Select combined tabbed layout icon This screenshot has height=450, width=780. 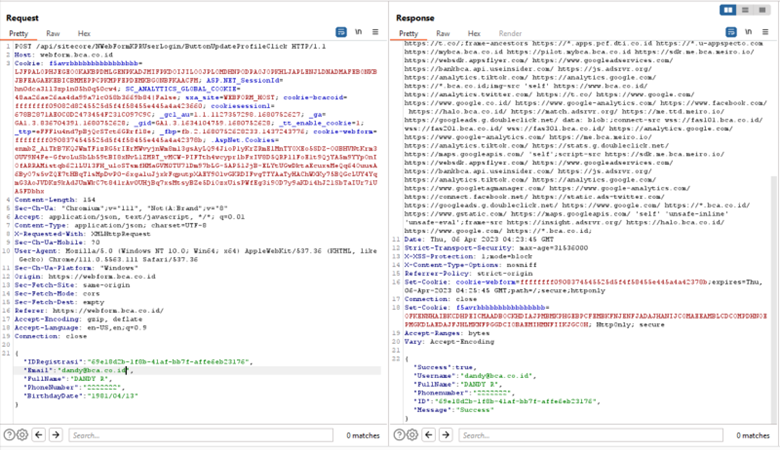pos(763,9)
